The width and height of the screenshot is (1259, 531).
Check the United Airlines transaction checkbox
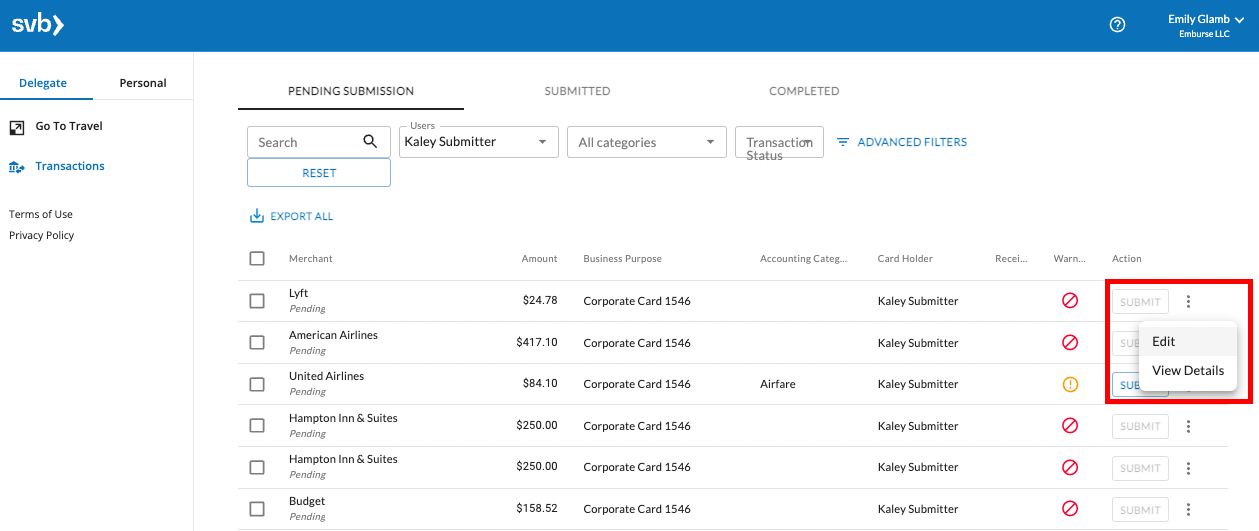coord(257,384)
